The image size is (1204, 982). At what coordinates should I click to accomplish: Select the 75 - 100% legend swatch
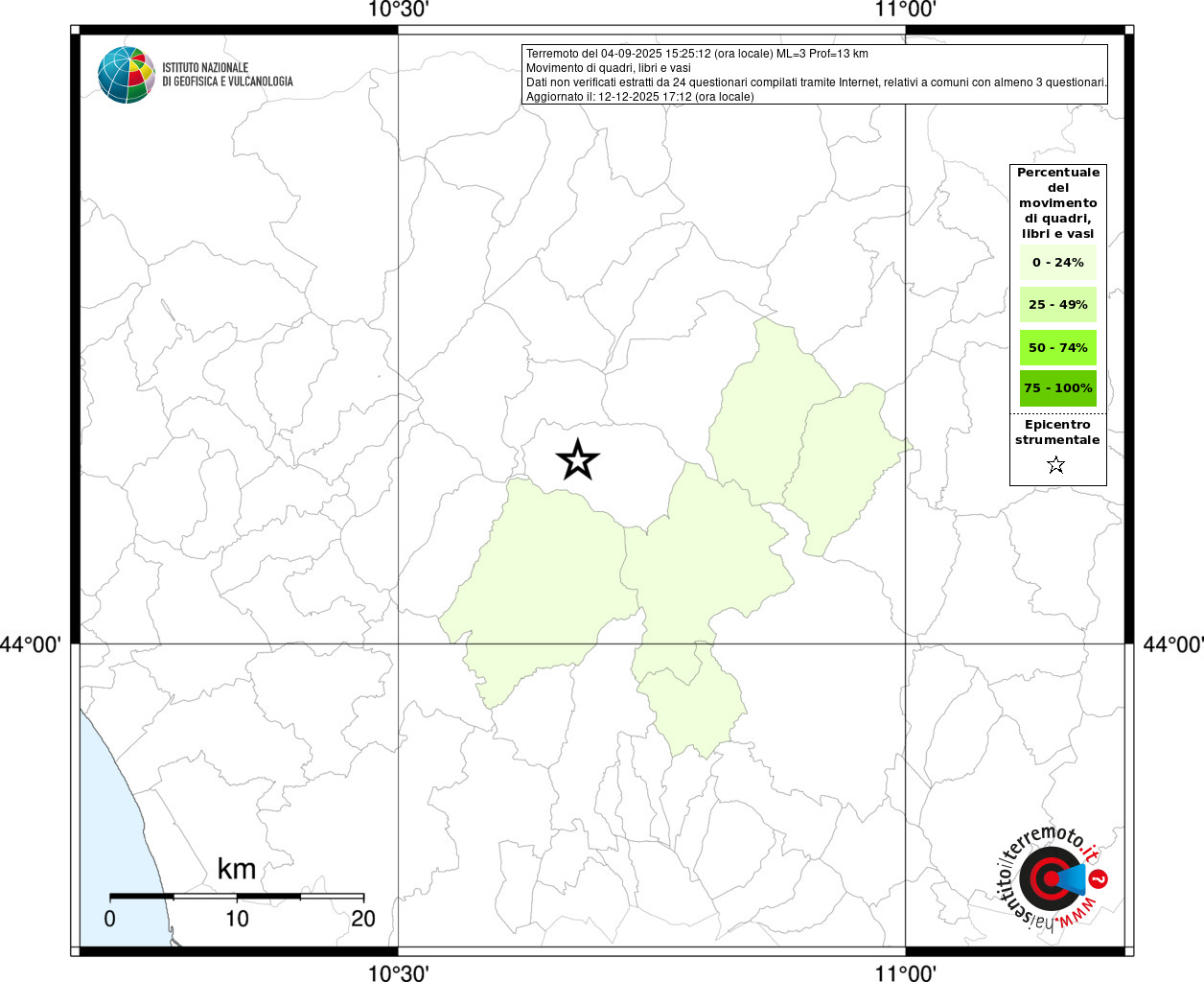1057,388
